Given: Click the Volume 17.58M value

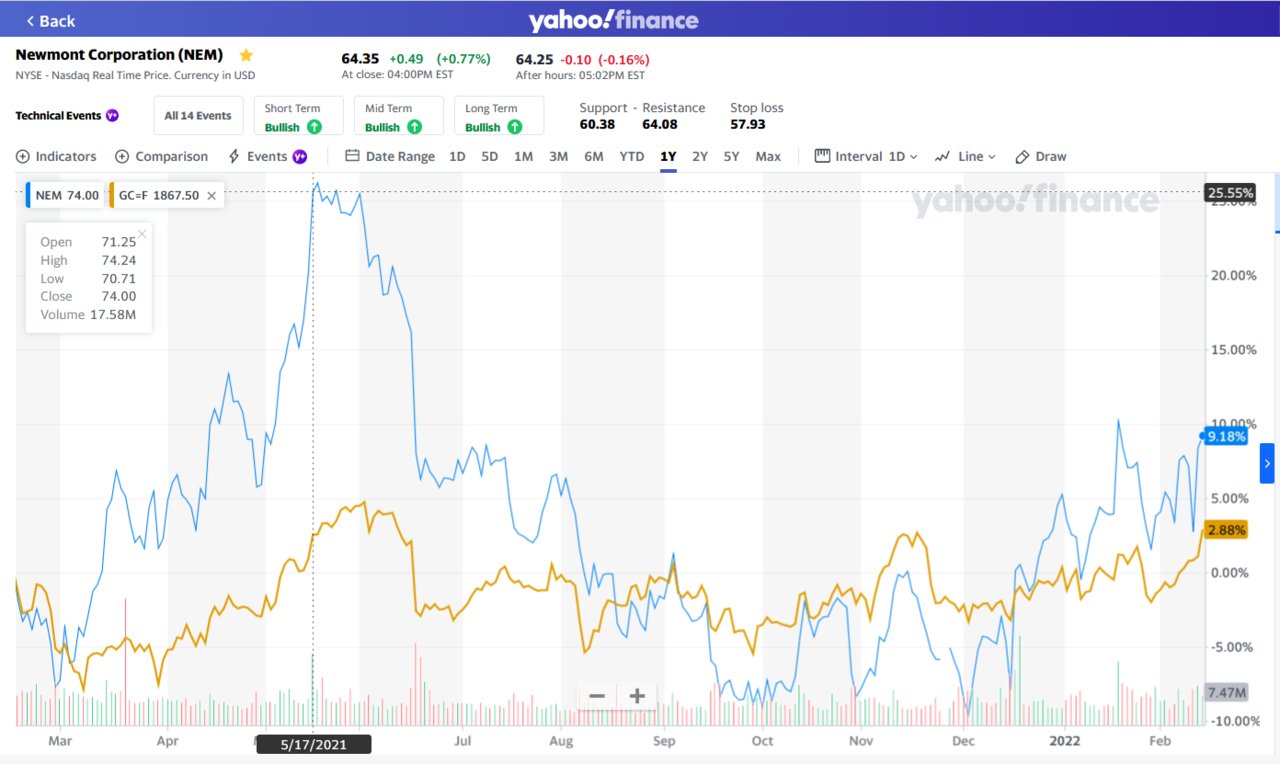Looking at the screenshot, I should (x=113, y=315).
